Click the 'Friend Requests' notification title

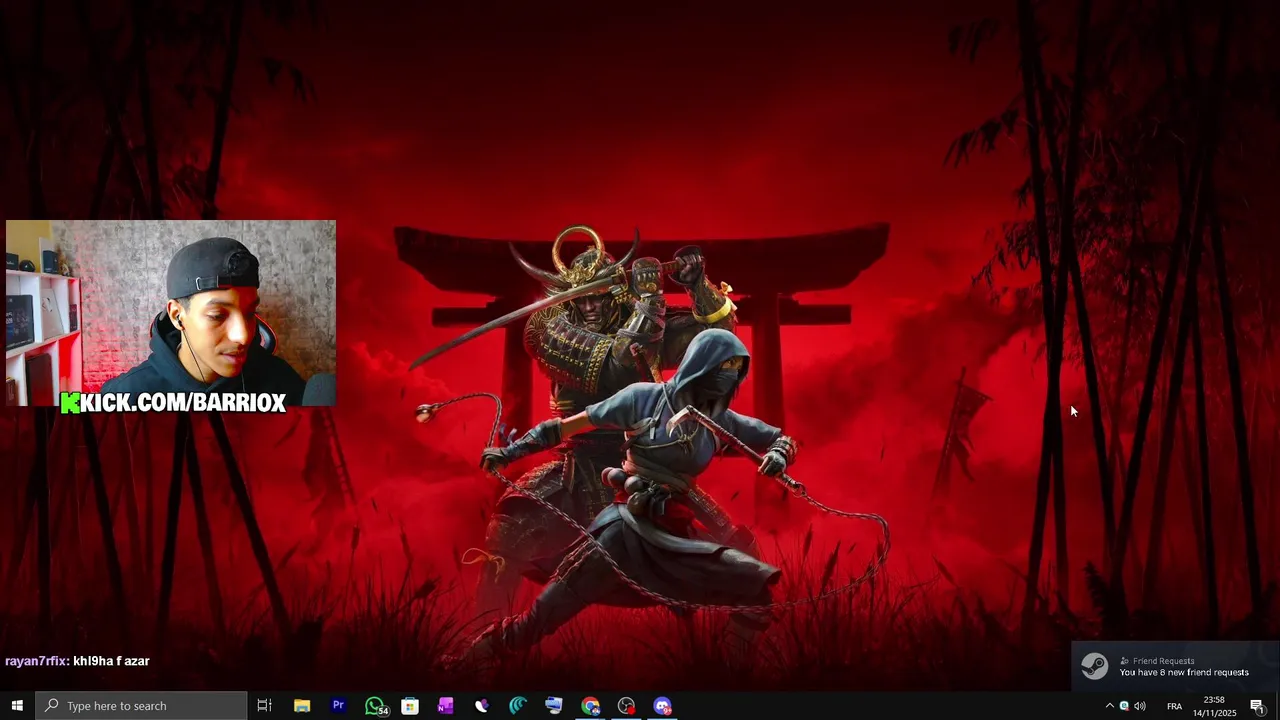[1163, 661]
